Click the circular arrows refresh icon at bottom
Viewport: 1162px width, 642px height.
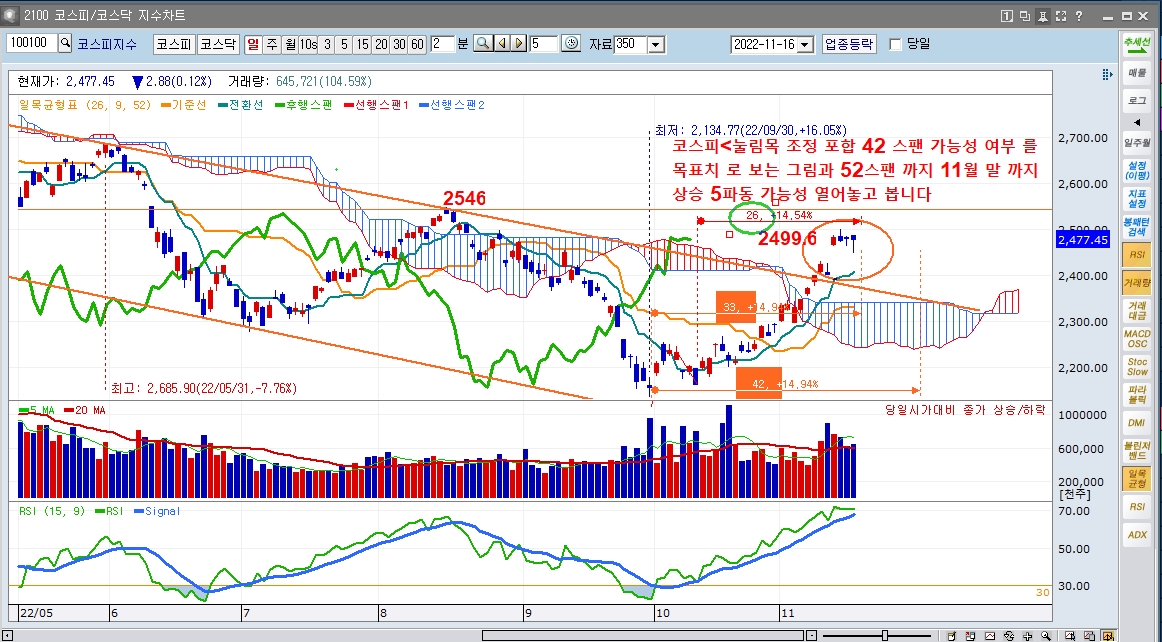click(x=1009, y=635)
